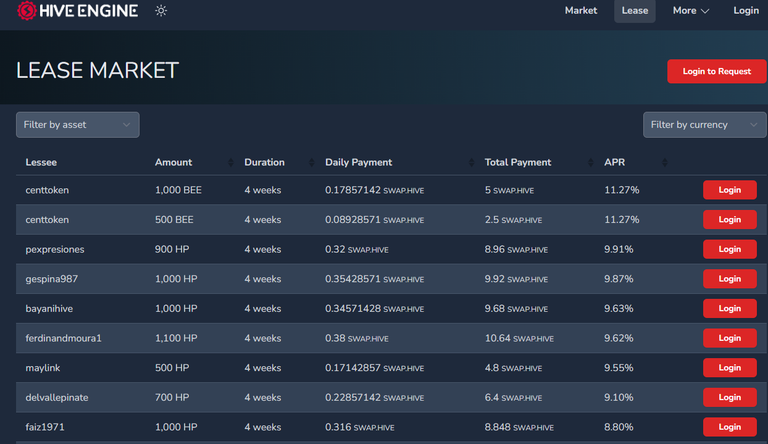Select lessee name bayanihive
Viewport: 768px width, 444px height.
pyautogui.click(x=49, y=309)
